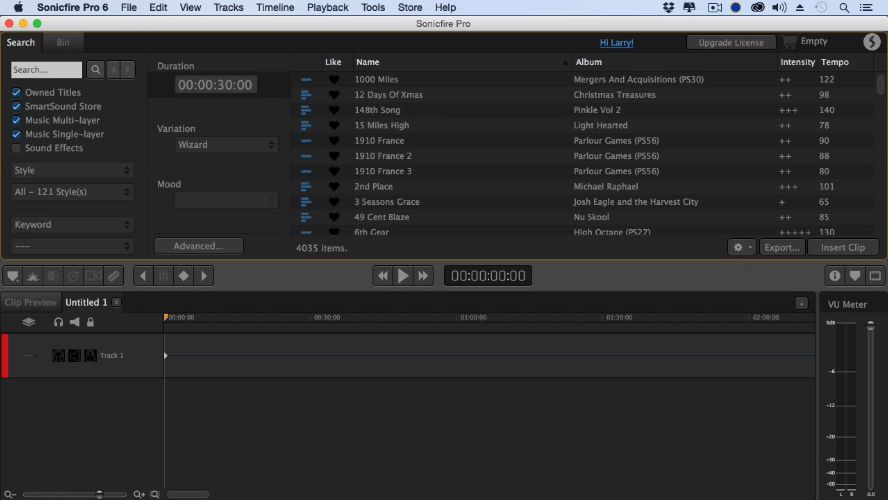Image resolution: width=888 pixels, height=500 pixels.
Task: Disable the Music Multi-layer checkbox
Action: coord(16,120)
